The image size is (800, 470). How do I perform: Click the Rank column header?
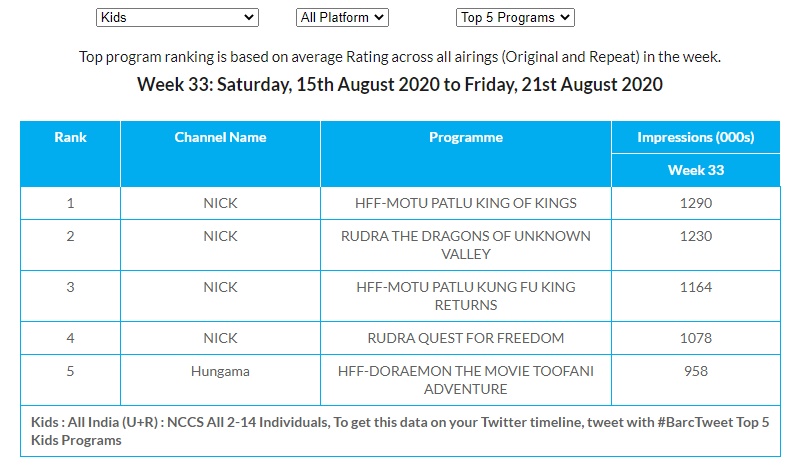click(70, 137)
